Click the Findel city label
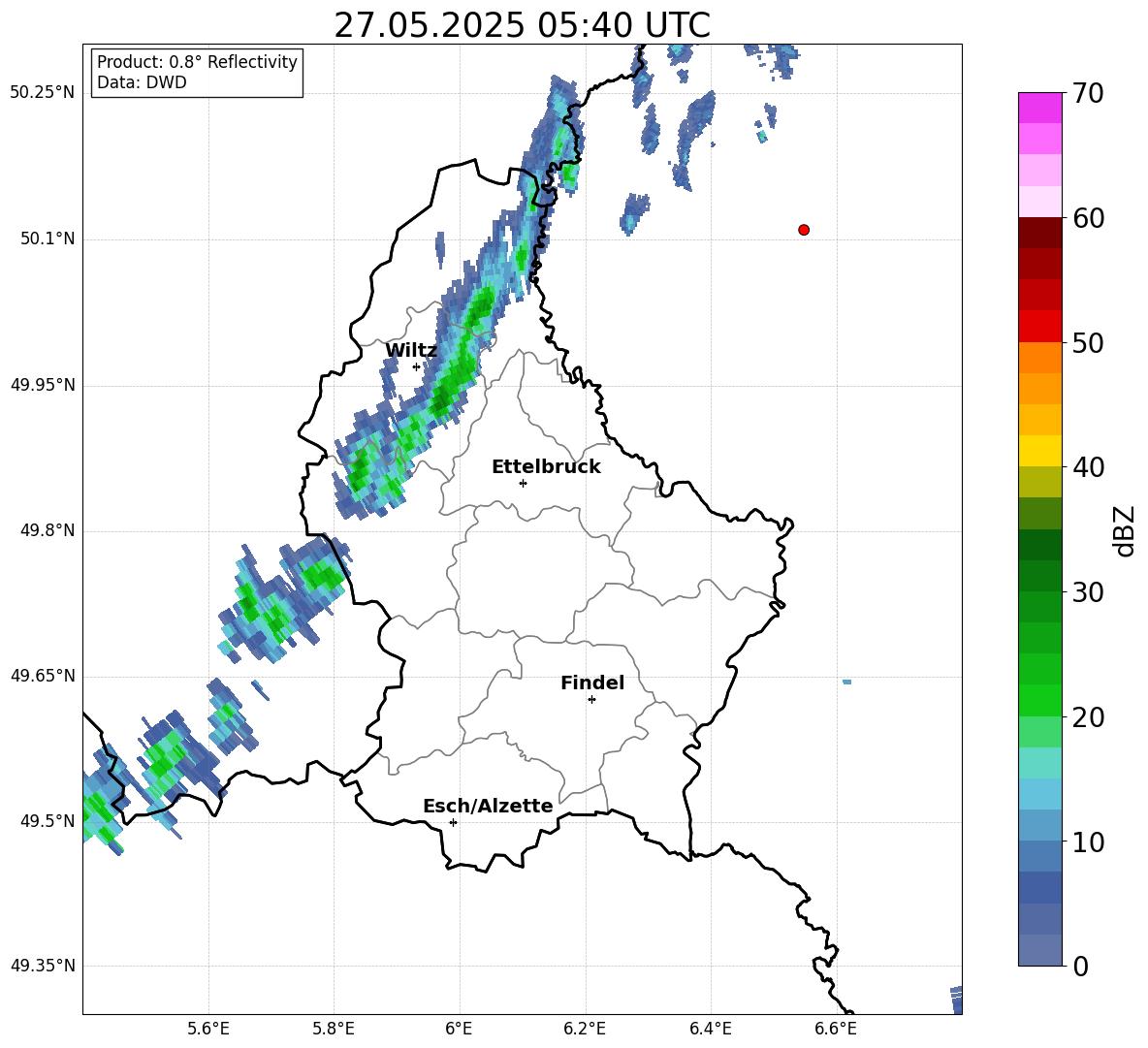The width and height of the screenshot is (1148, 1048). coord(592,683)
